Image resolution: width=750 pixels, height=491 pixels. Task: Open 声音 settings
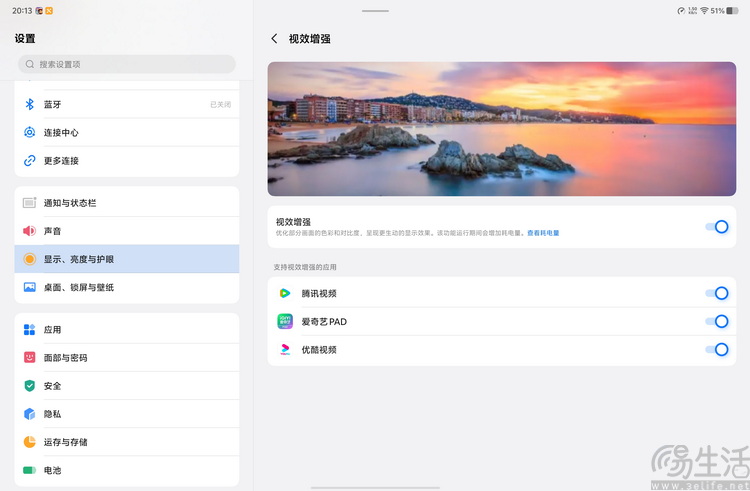pos(127,231)
